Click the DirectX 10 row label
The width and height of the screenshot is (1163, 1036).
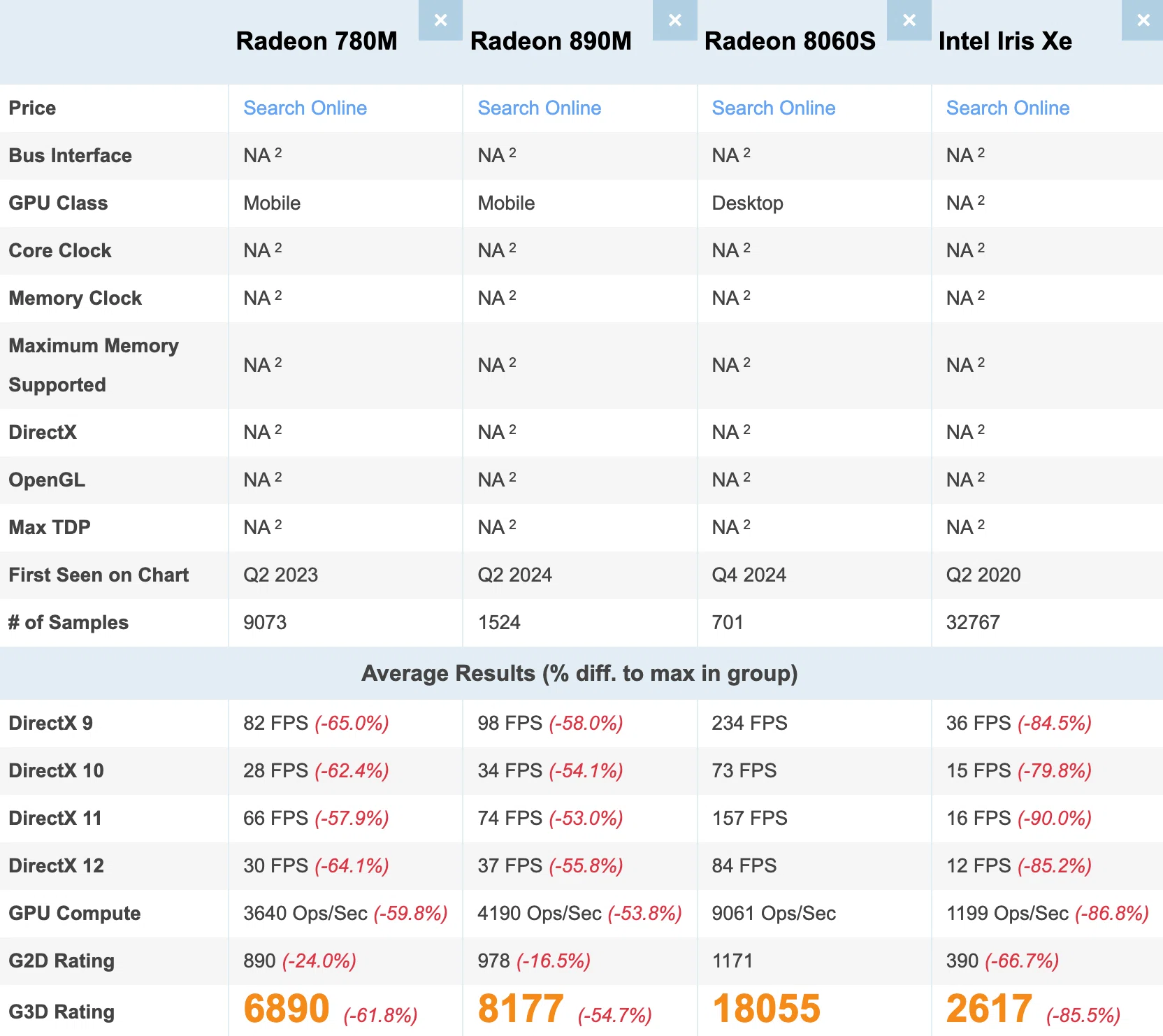click(x=56, y=770)
